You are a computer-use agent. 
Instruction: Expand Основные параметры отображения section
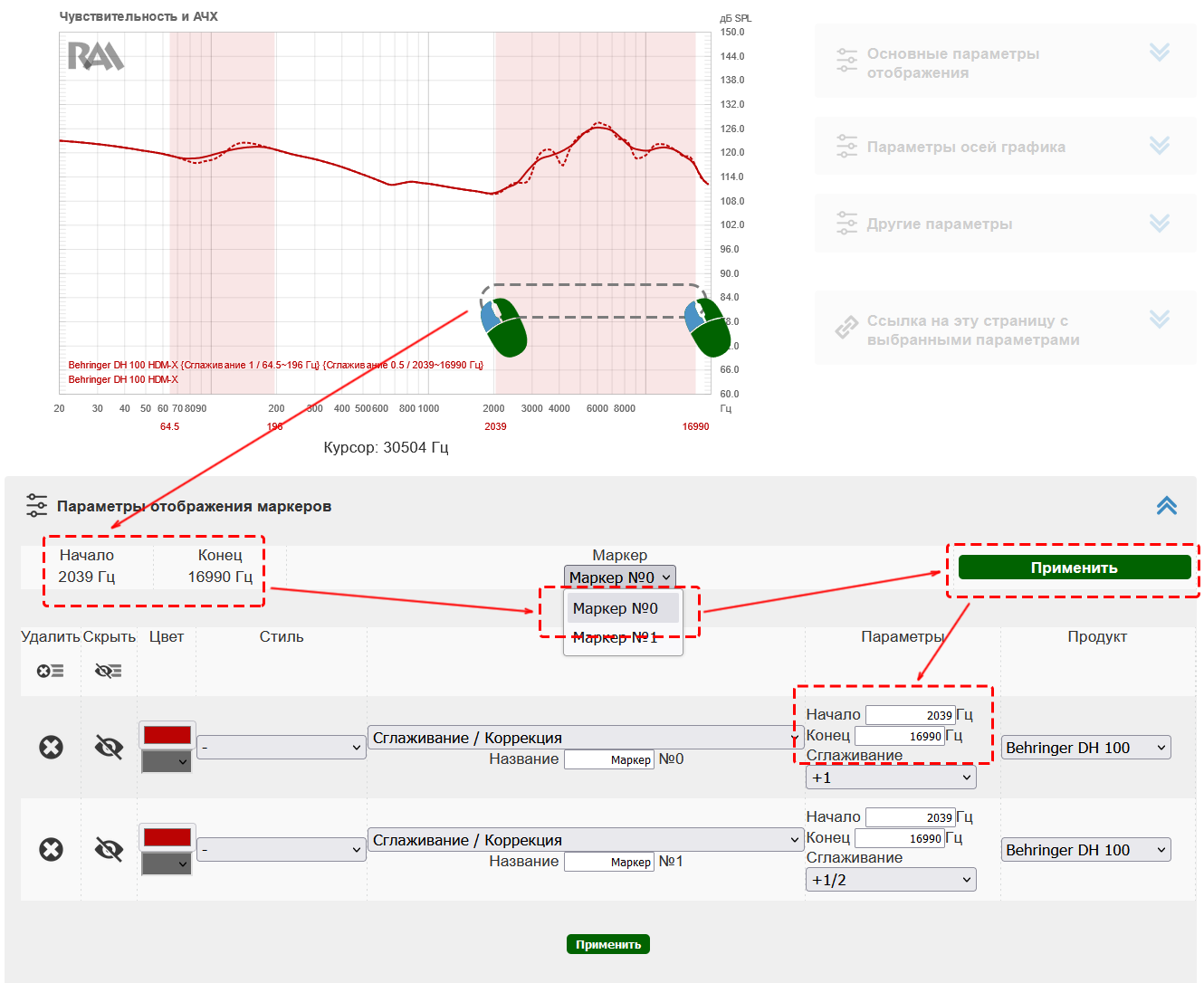[1160, 52]
